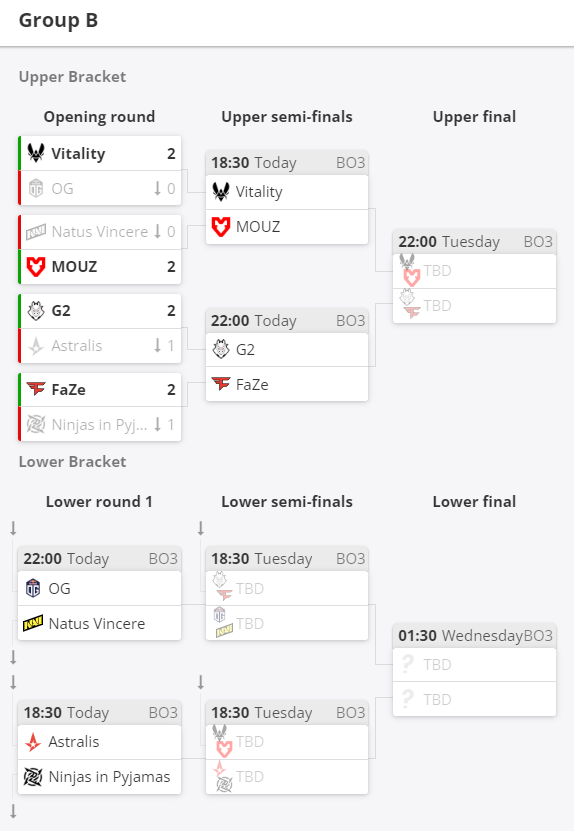The image size is (574, 831).
Task: Click the Natus Vincere logo in lower round 1
Action: click(x=33, y=623)
